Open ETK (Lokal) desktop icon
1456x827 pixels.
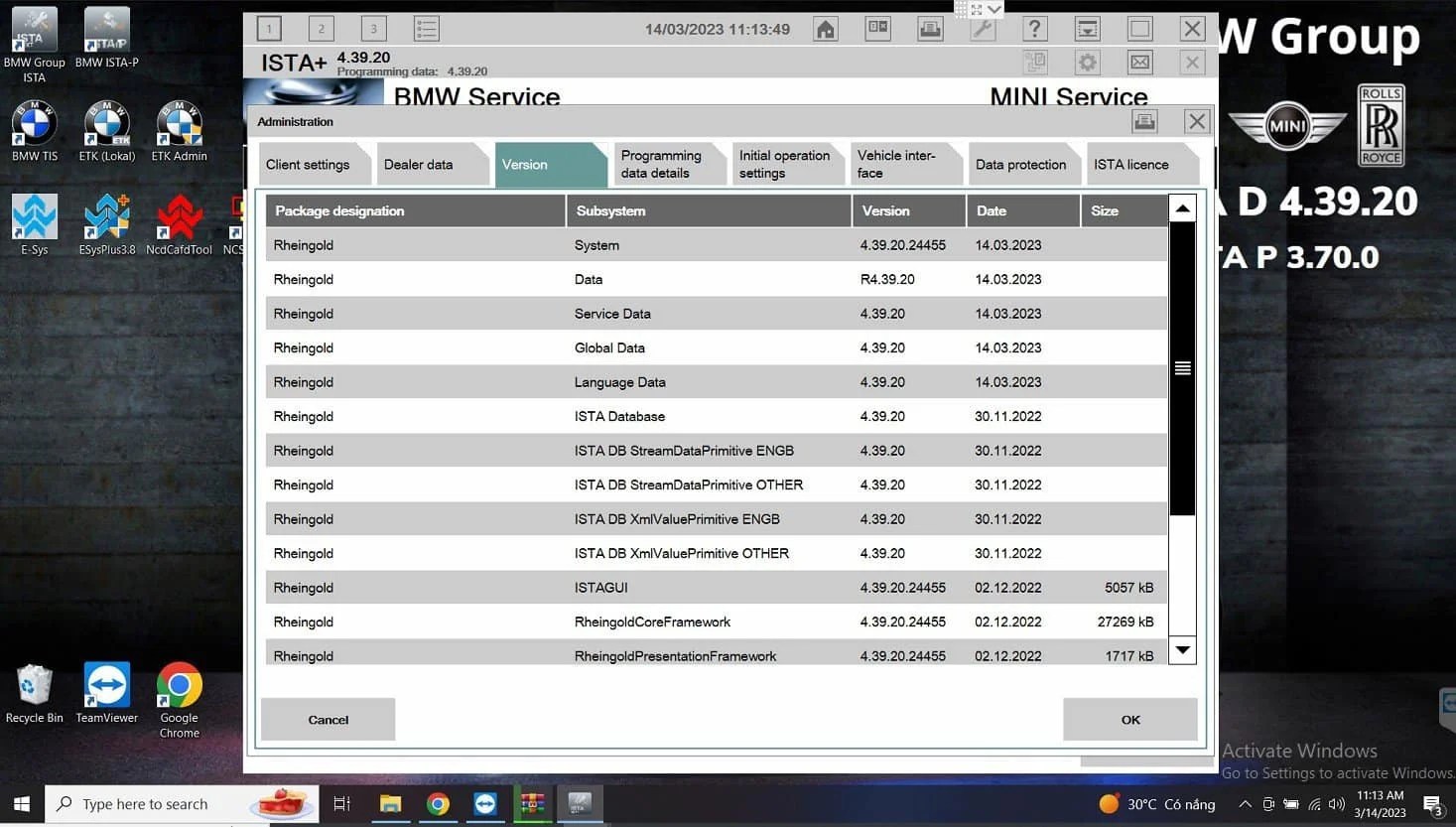coord(107,131)
